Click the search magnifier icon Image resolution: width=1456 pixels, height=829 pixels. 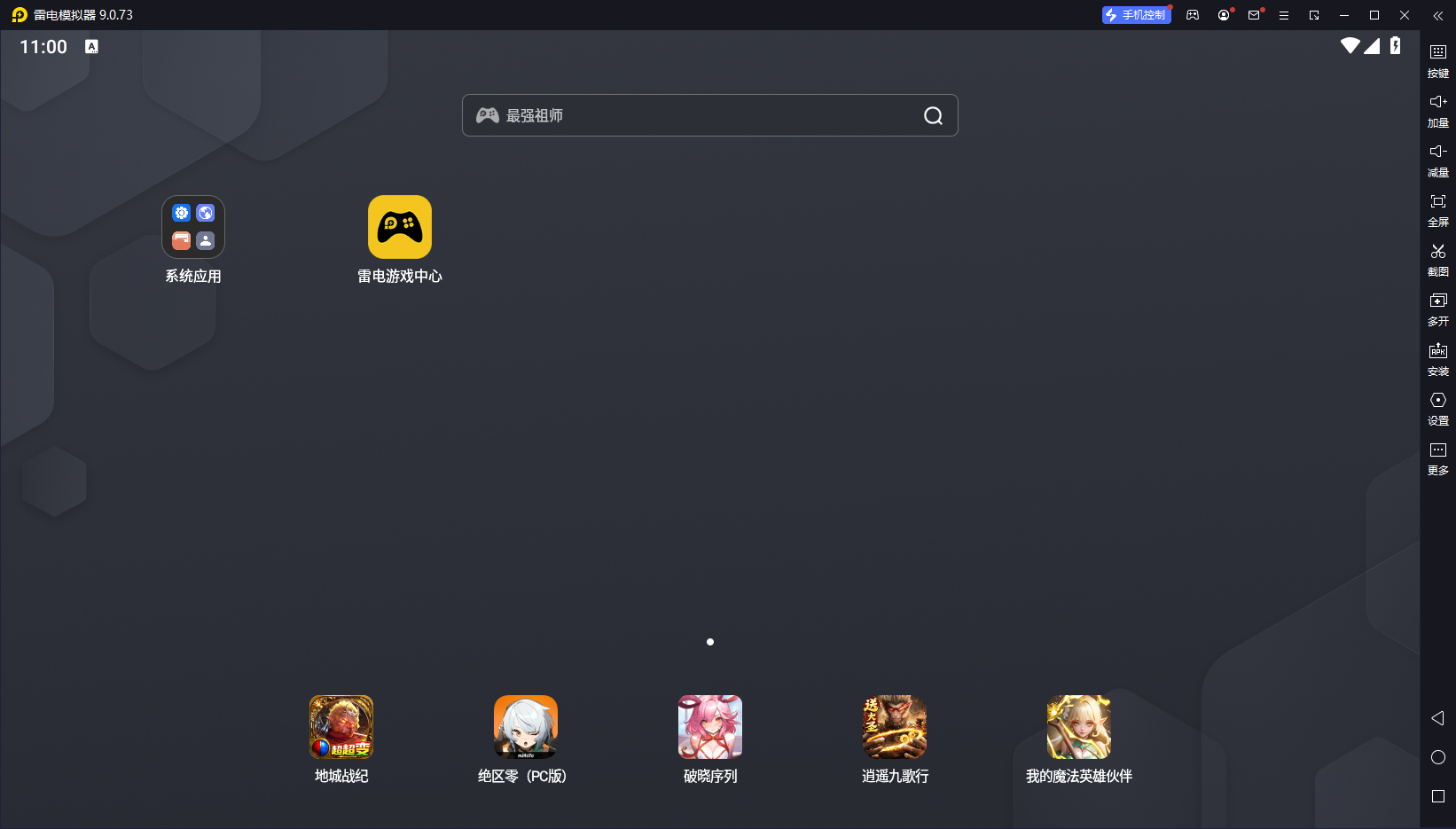point(933,116)
